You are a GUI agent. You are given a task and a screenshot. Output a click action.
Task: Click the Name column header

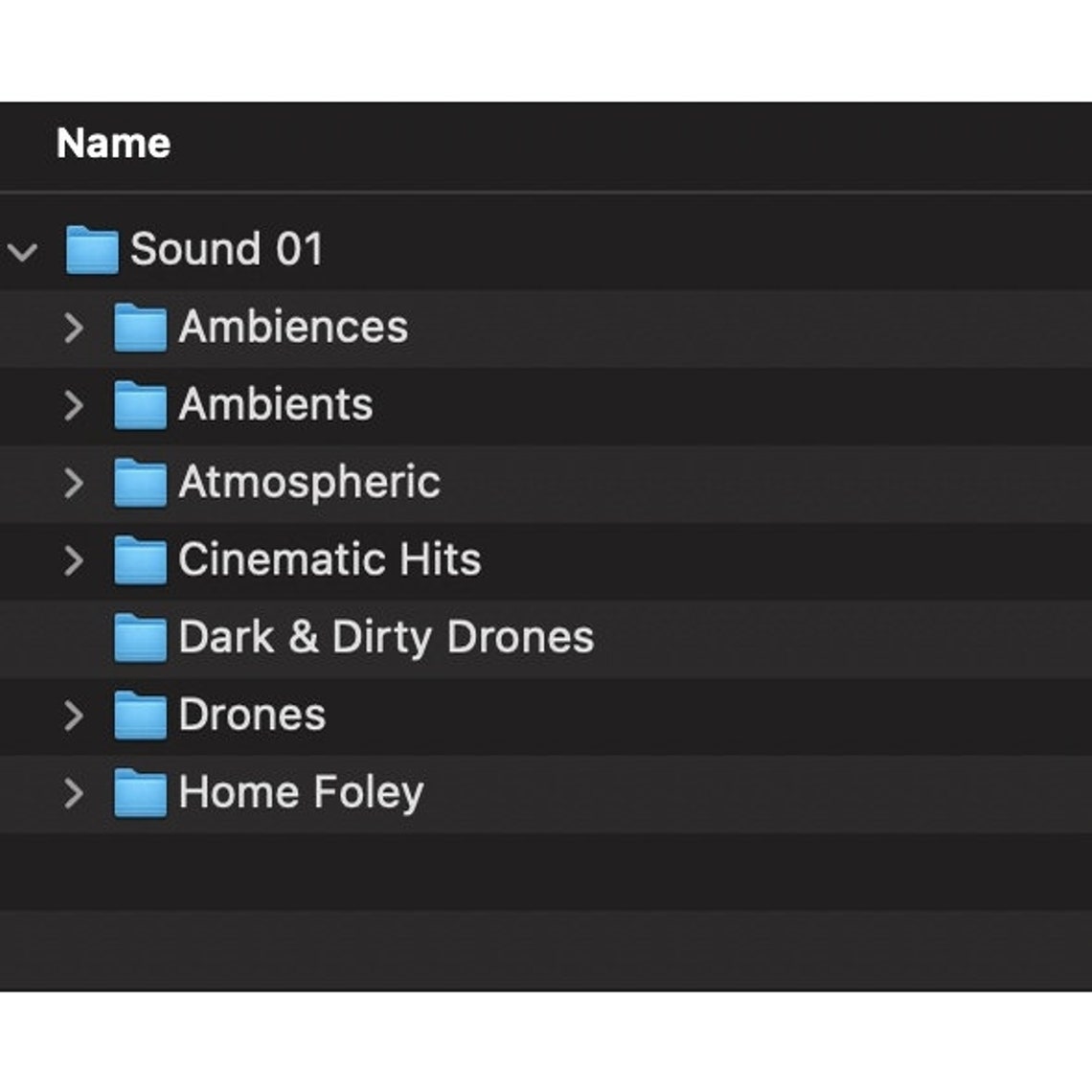[x=114, y=142]
